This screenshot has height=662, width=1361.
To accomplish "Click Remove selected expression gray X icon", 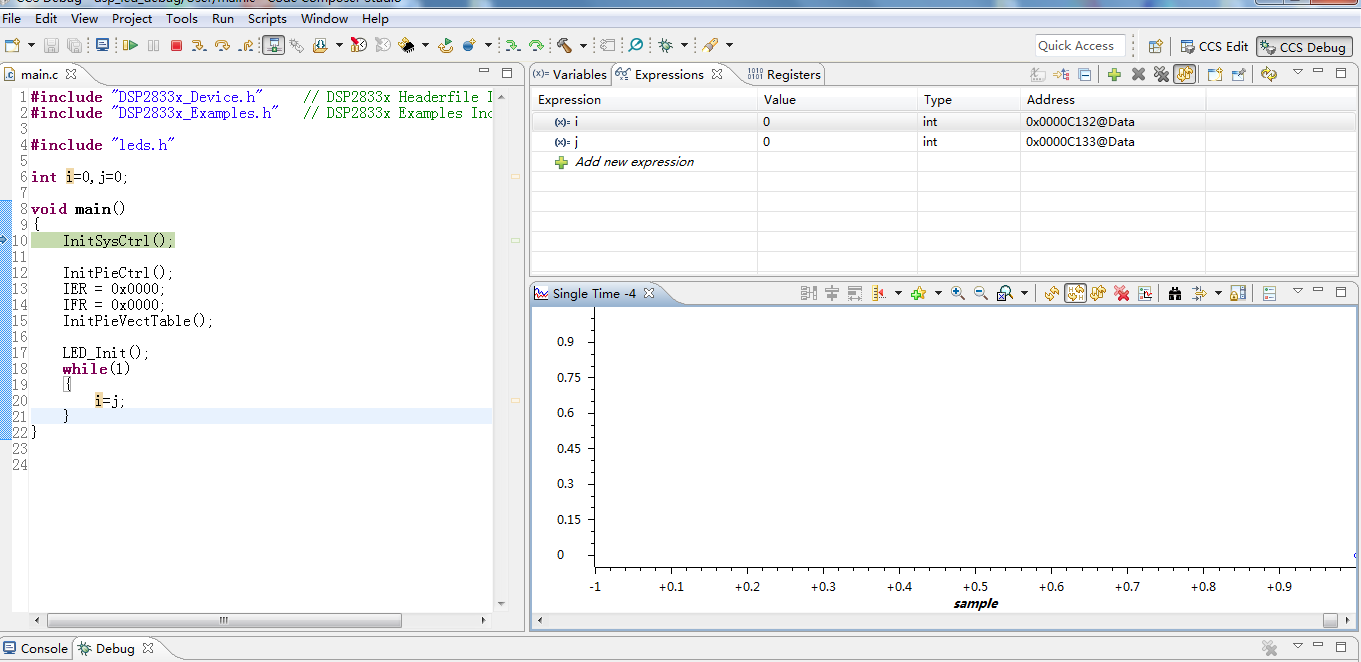I will tap(1138, 74).
